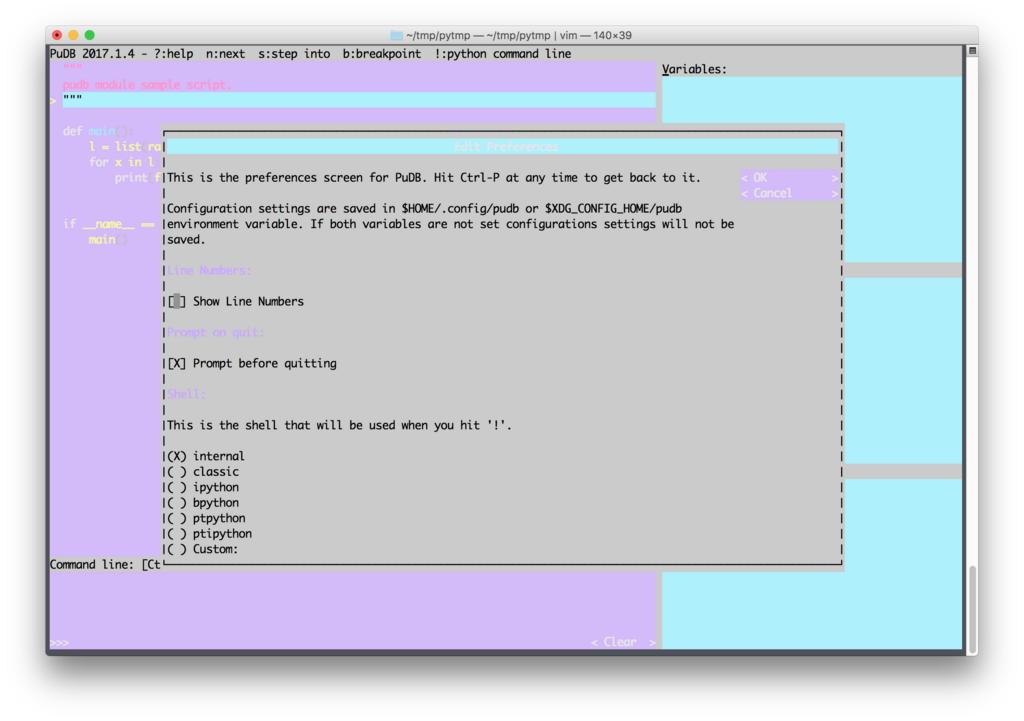Image resolution: width=1024 pixels, height=721 pixels.
Task: Click the !:python command line hint
Action: (x=503, y=54)
